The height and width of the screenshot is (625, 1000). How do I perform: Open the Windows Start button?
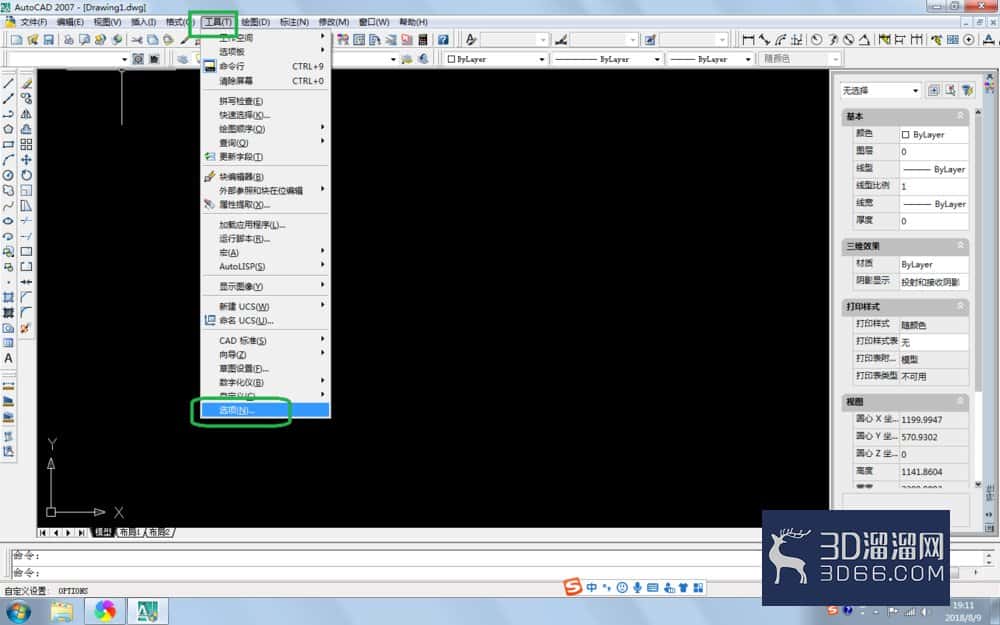tap(18, 612)
